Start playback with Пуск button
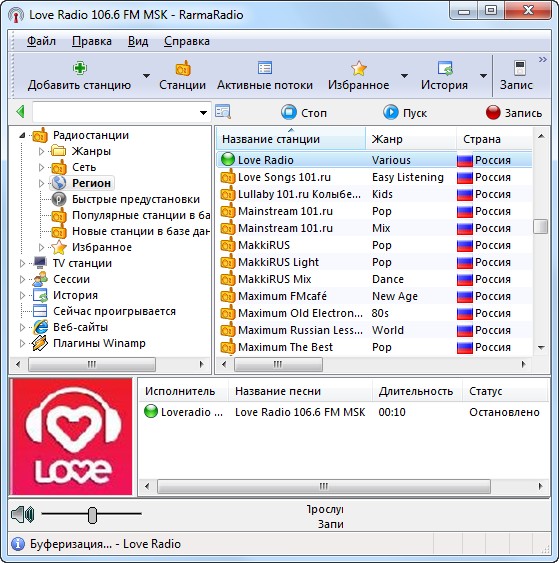 pos(405,113)
